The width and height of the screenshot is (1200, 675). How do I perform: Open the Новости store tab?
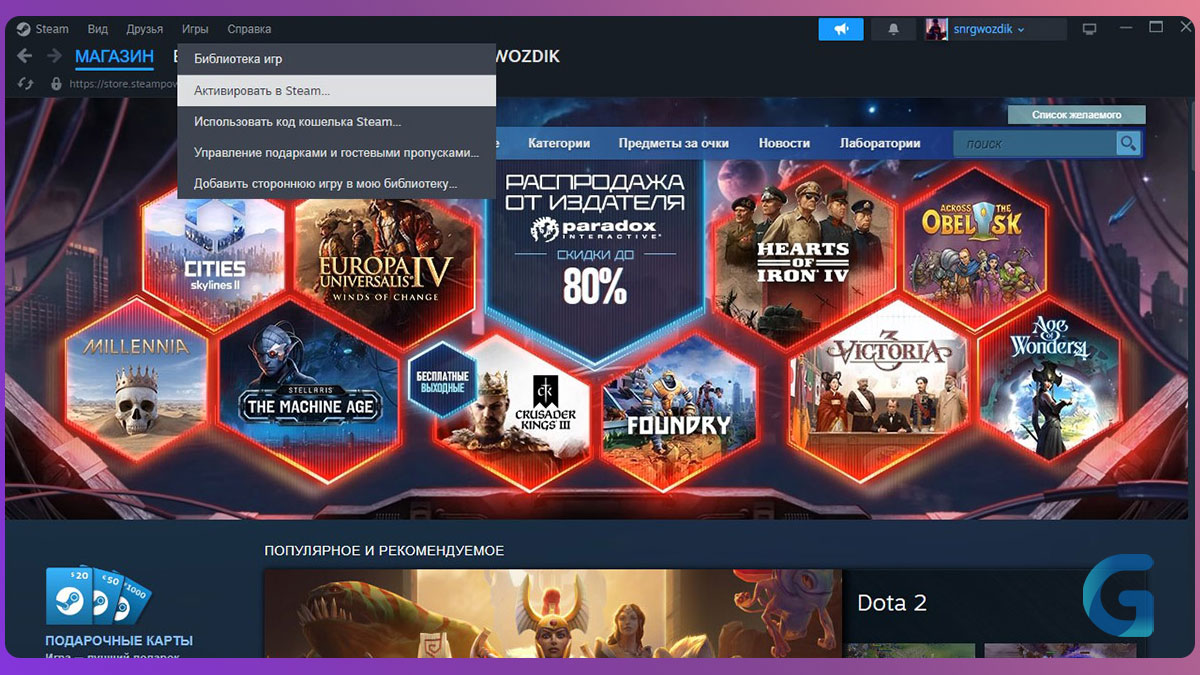[784, 143]
